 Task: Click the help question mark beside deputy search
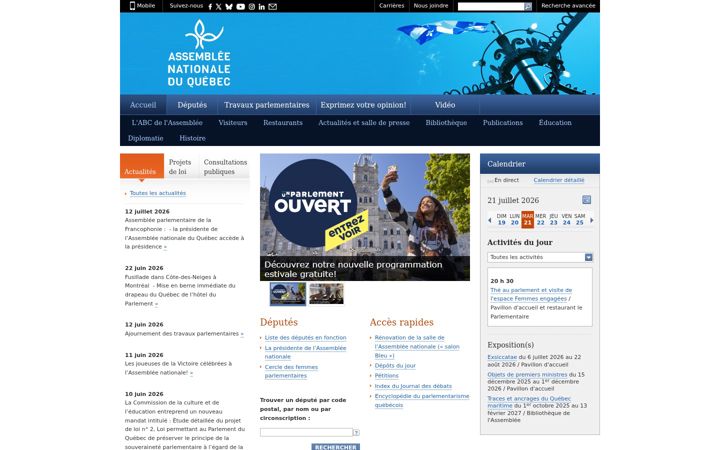(x=356, y=433)
